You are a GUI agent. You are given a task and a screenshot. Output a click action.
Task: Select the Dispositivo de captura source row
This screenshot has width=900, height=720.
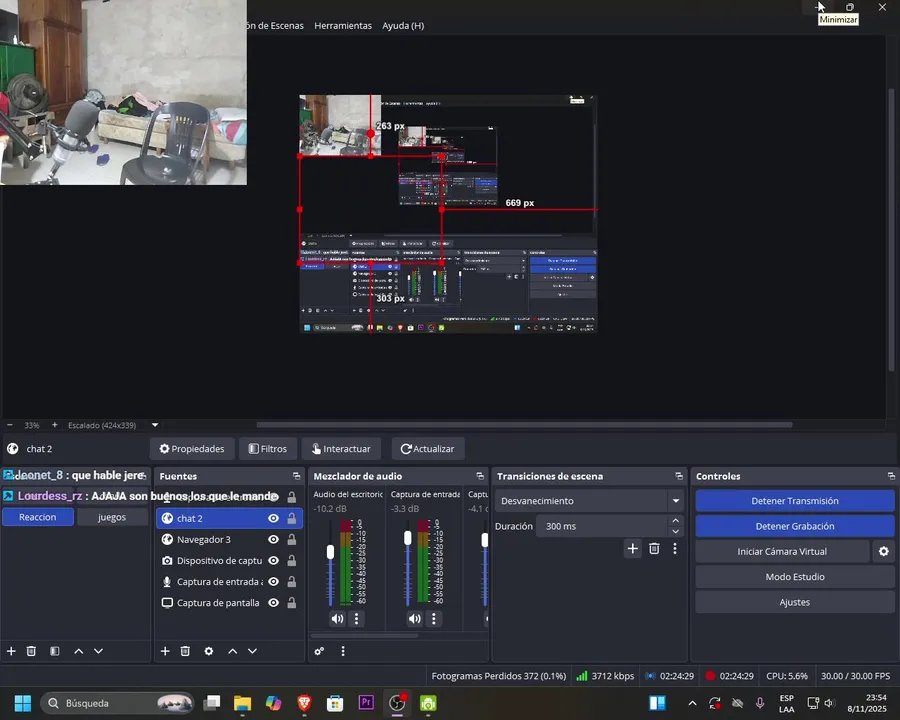pyautogui.click(x=228, y=560)
